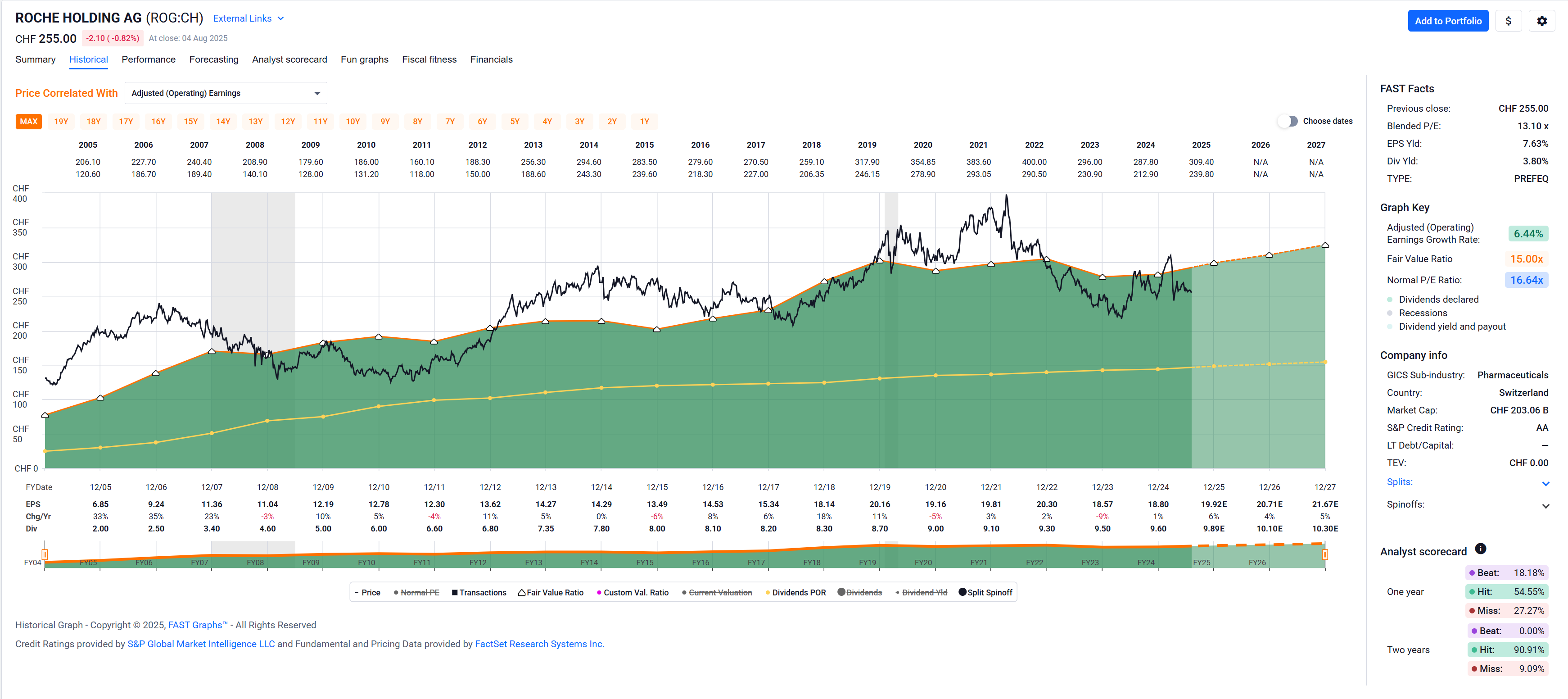
Task: Open the settings gear button
Action: tap(1542, 21)
